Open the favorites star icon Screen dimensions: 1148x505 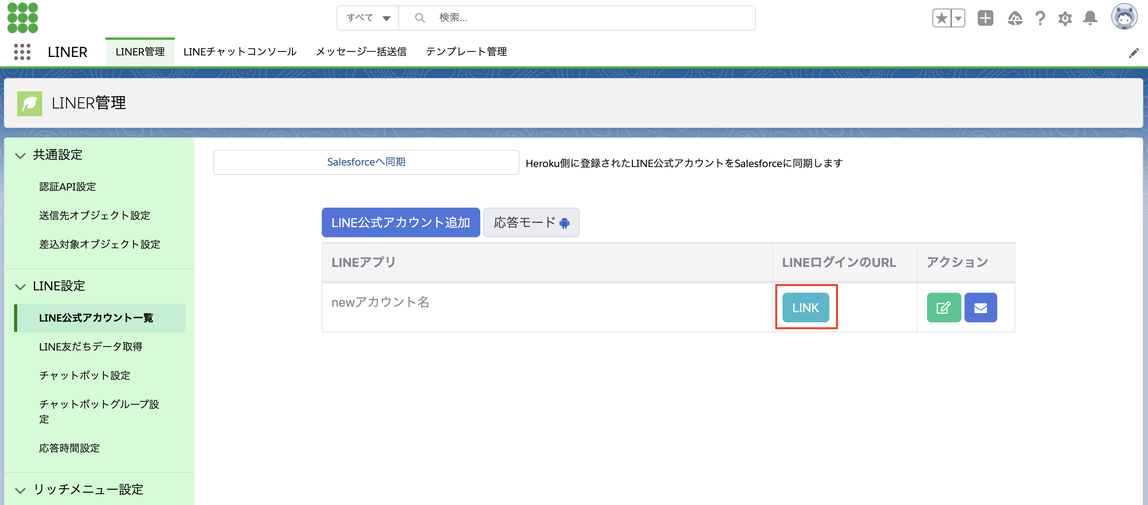point(941,18)
